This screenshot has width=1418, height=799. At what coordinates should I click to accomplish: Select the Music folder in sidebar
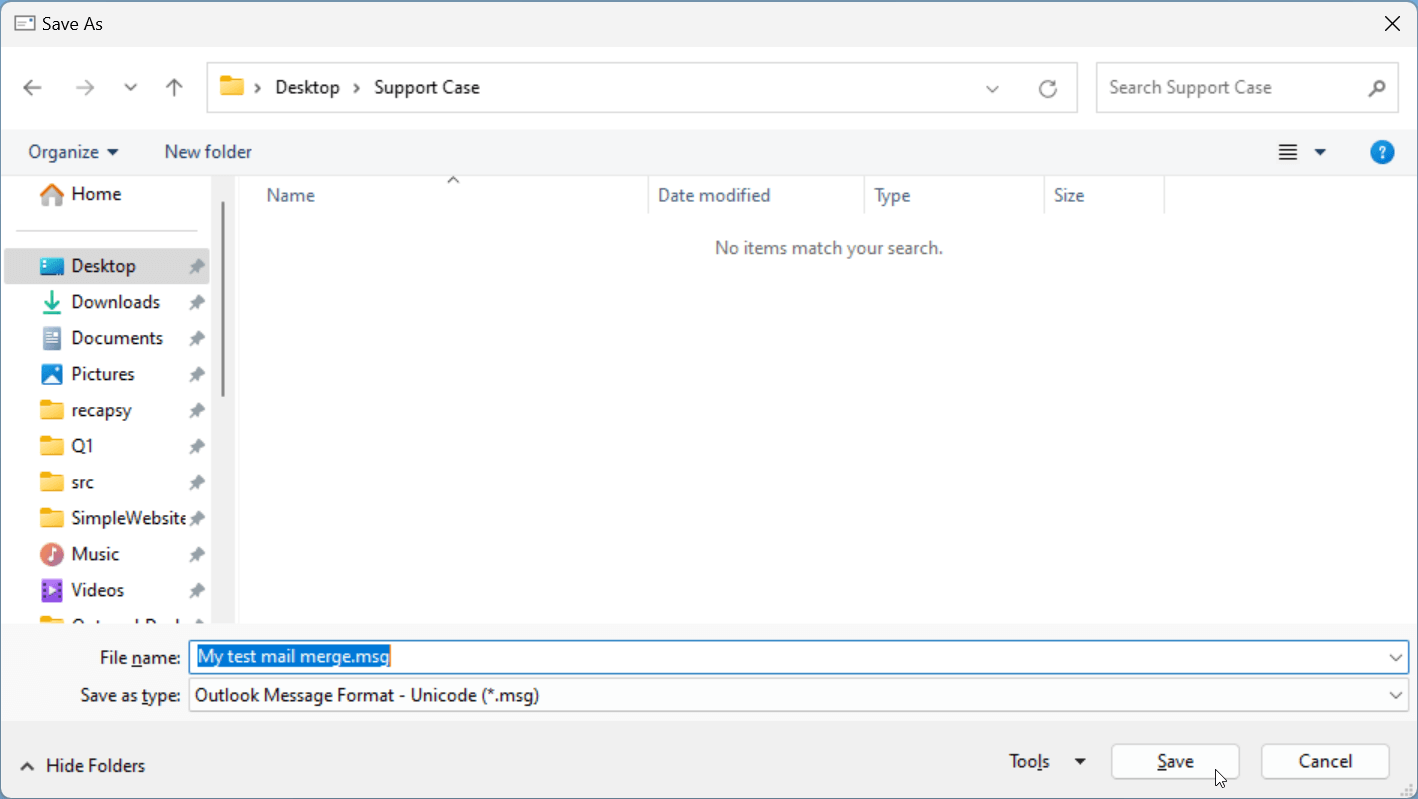coord(95,554)
